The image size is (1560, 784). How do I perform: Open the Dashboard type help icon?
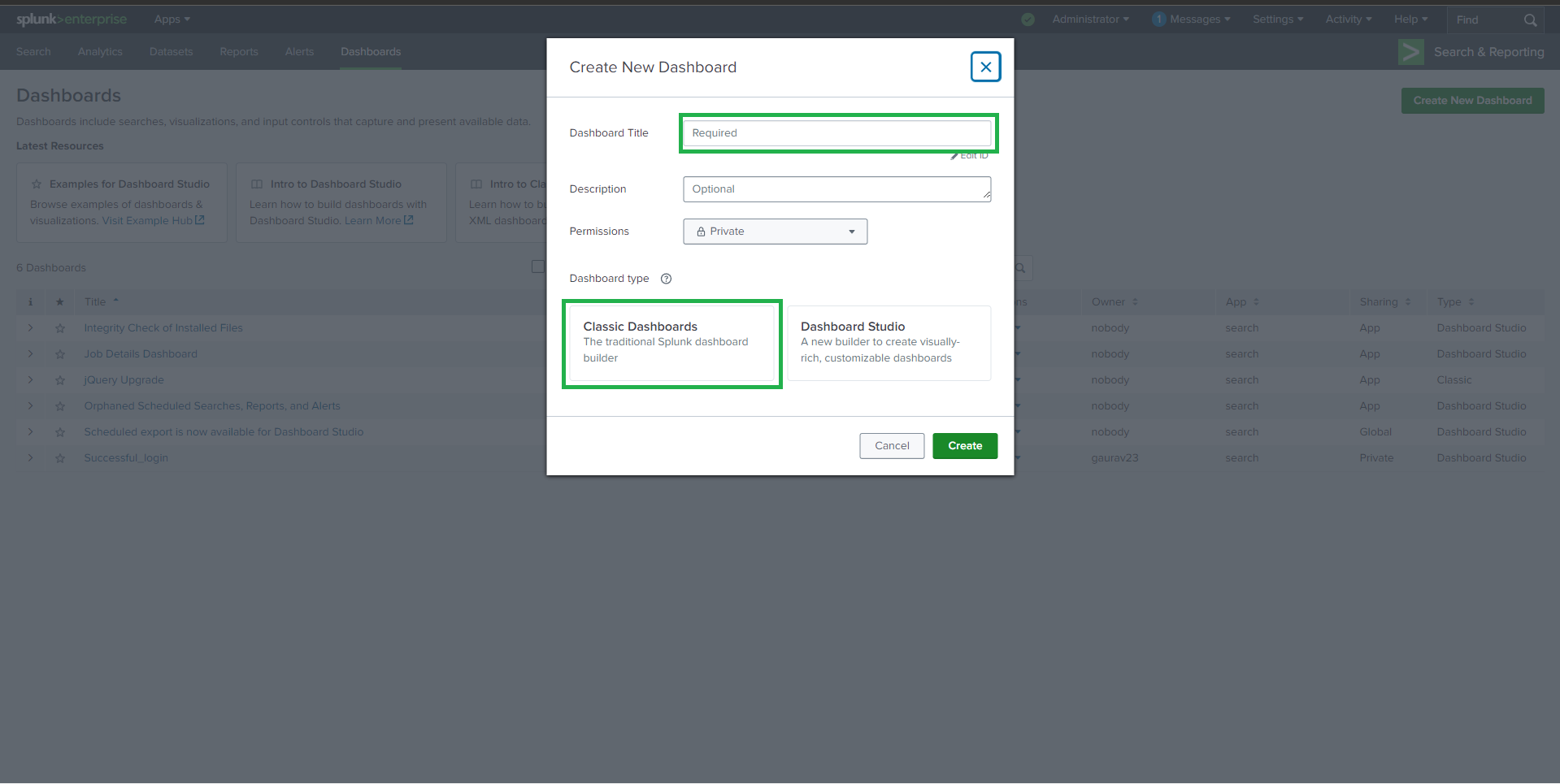(x=667, y=279)
